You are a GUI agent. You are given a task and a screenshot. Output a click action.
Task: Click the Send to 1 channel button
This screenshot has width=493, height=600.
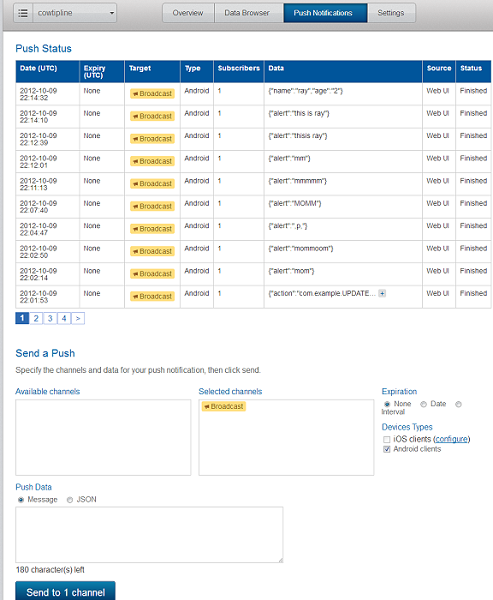pyautogui.click(x=65, y=592)
